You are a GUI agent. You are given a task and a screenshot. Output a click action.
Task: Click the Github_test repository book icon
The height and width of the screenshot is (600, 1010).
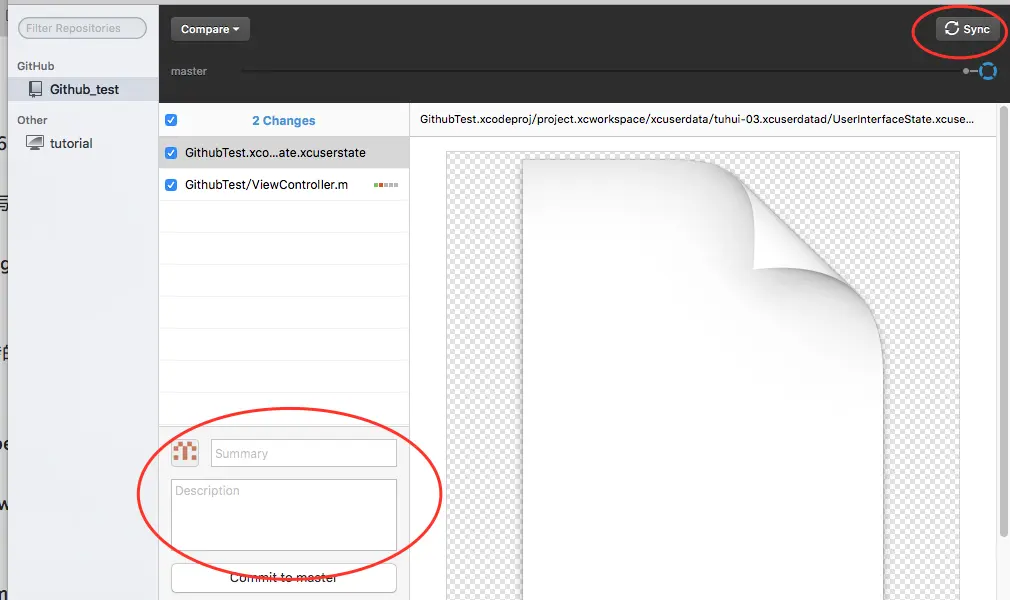pyautogui.click(x=35, y=90)
